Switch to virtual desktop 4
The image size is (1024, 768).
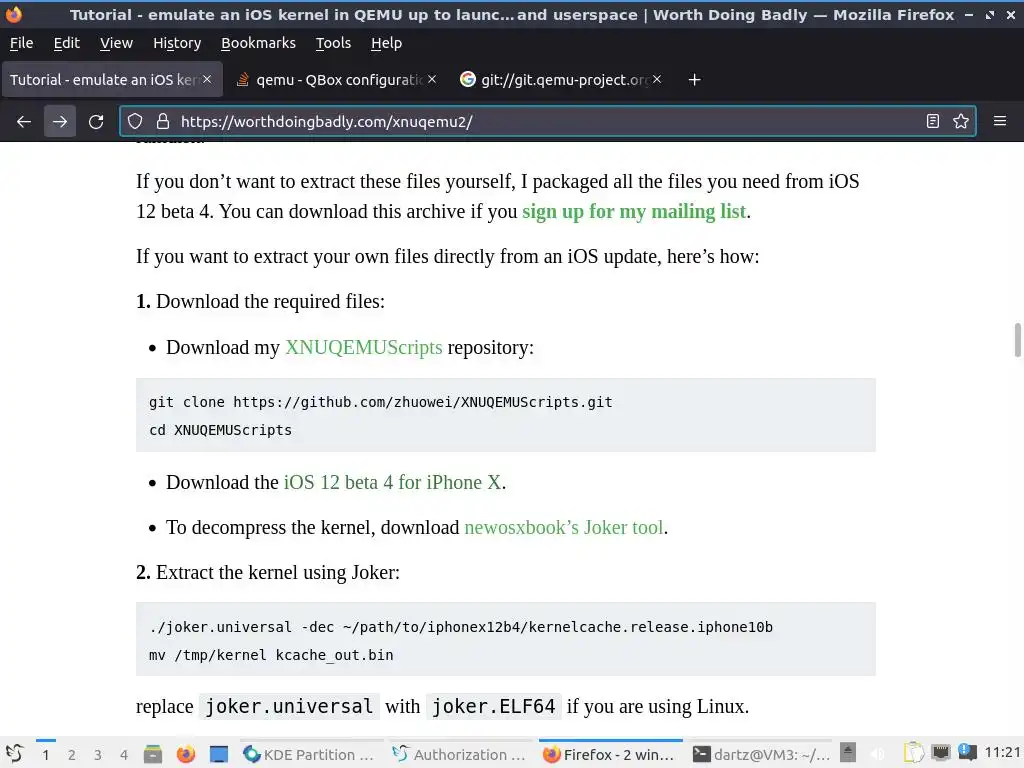click(x=124, y=755)
